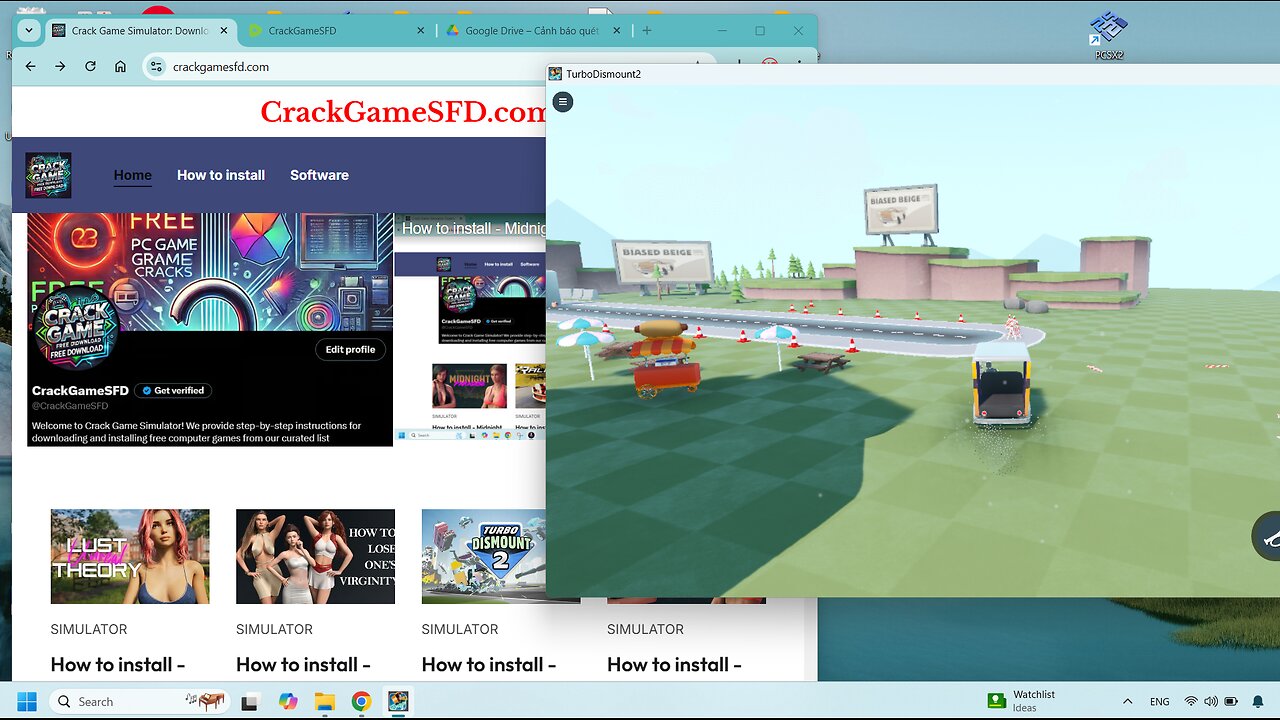
Task: Open site information icon in address bar
Action: point(156,67)
